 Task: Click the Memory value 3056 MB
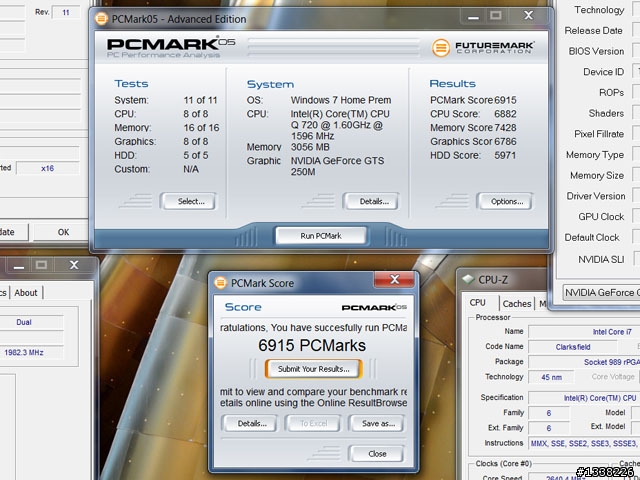(310, 147)
